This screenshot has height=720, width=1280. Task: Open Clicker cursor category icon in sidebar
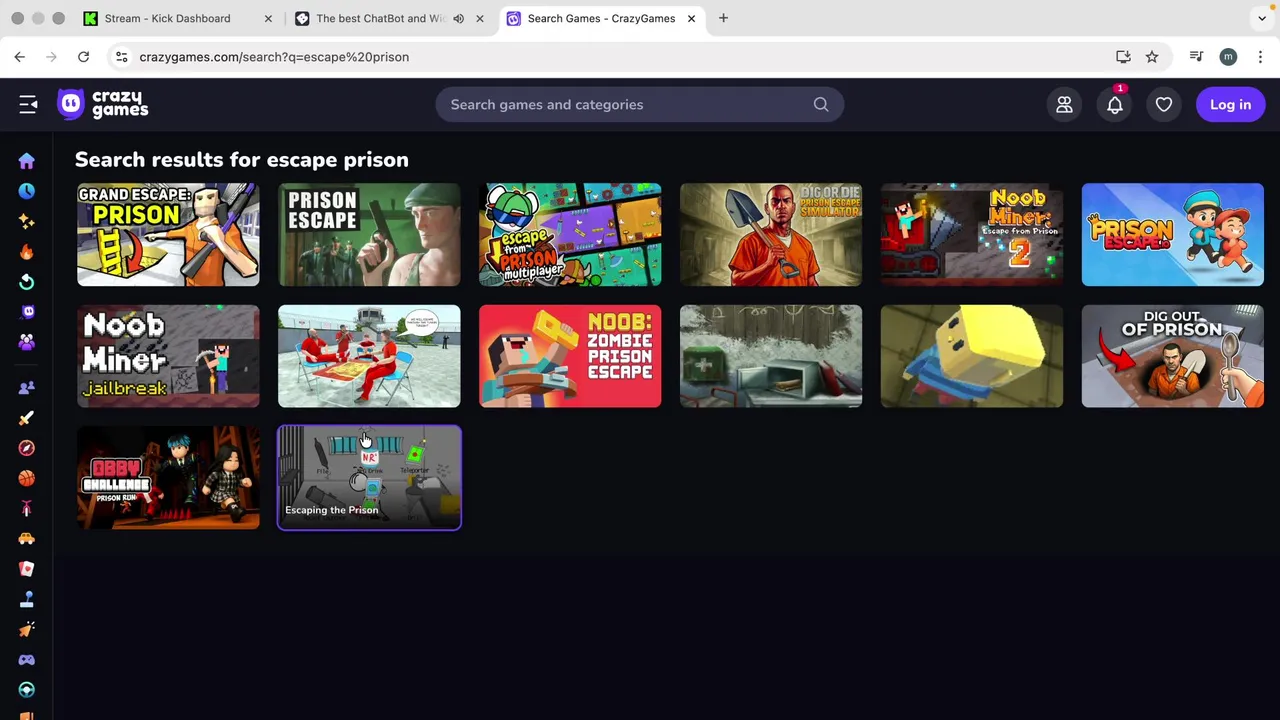coord(27,629)
